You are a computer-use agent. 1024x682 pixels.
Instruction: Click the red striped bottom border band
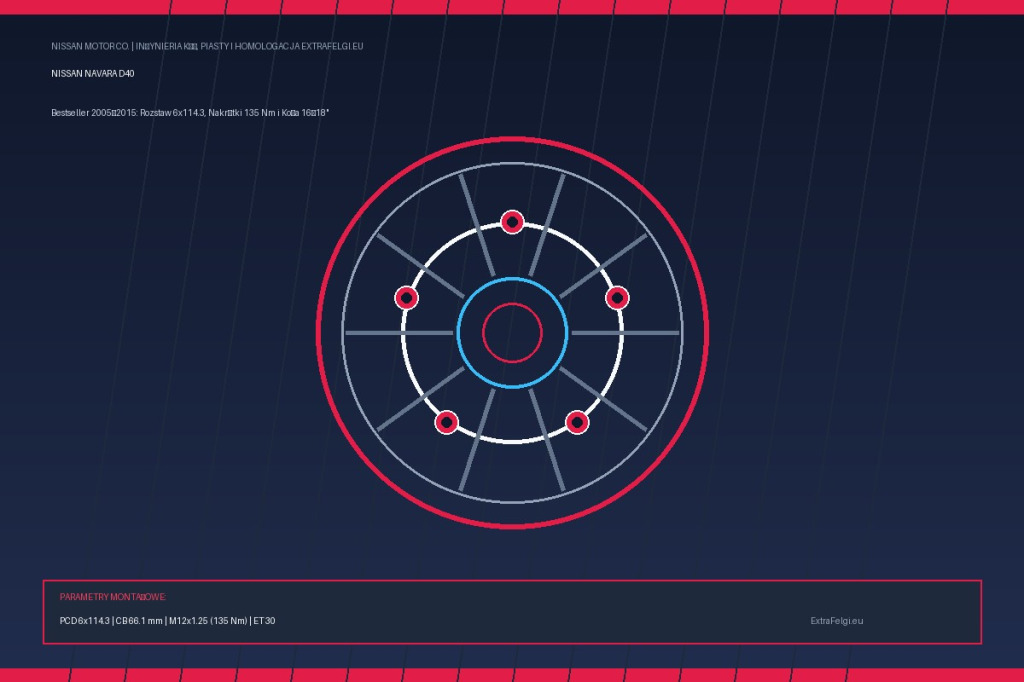(x=512, y=675)
